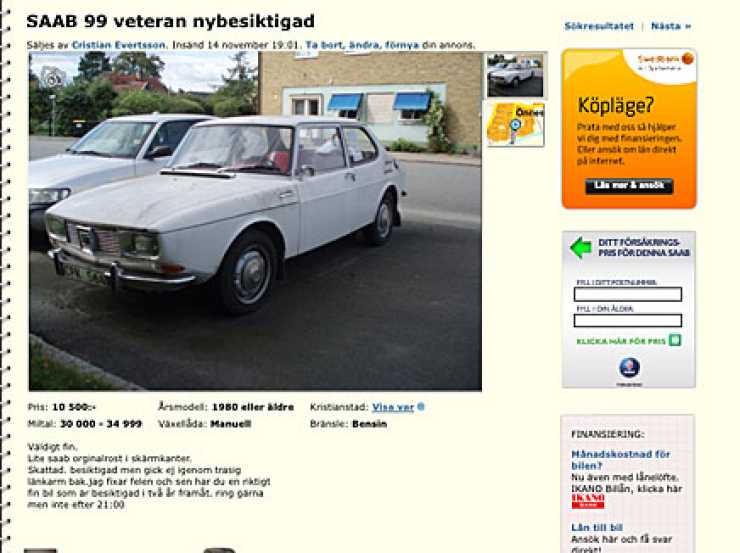The width and height of the screenshot is (740, 553).
Task: Open the car photo thumbnail
Action: tap(515, 75)
